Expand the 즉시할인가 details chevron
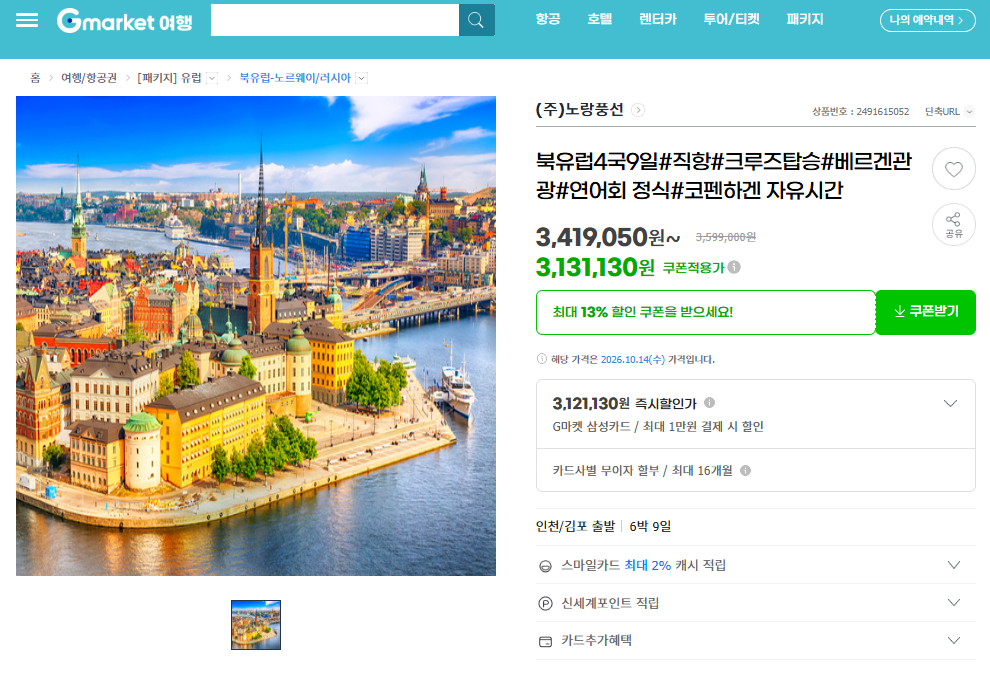The image size is (990, 675). pyautogui.click(x=950, y=403)
